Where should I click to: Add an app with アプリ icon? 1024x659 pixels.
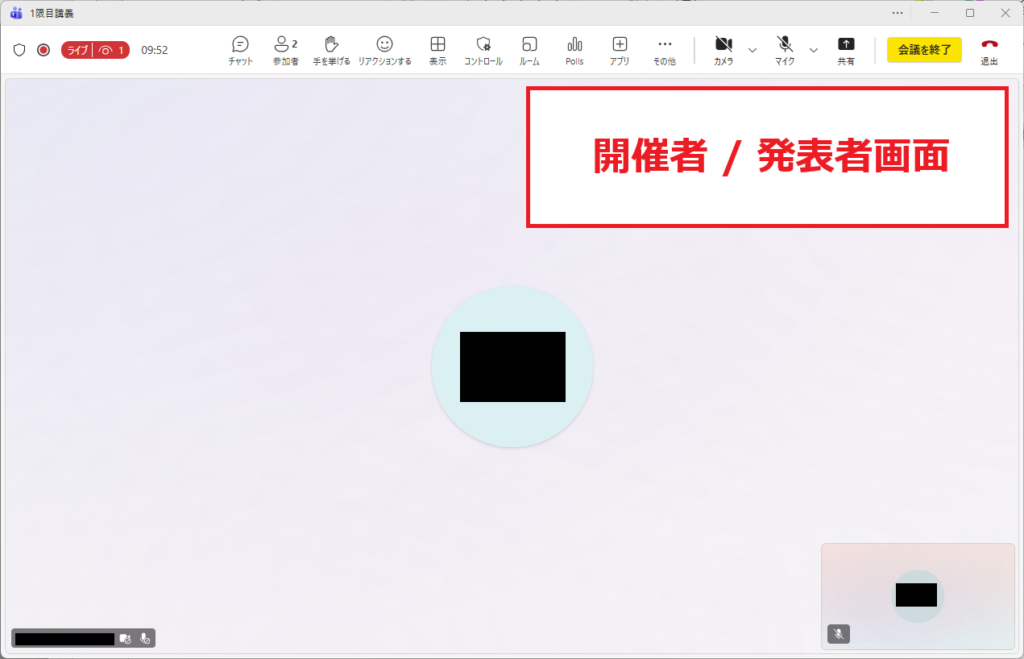619,50
